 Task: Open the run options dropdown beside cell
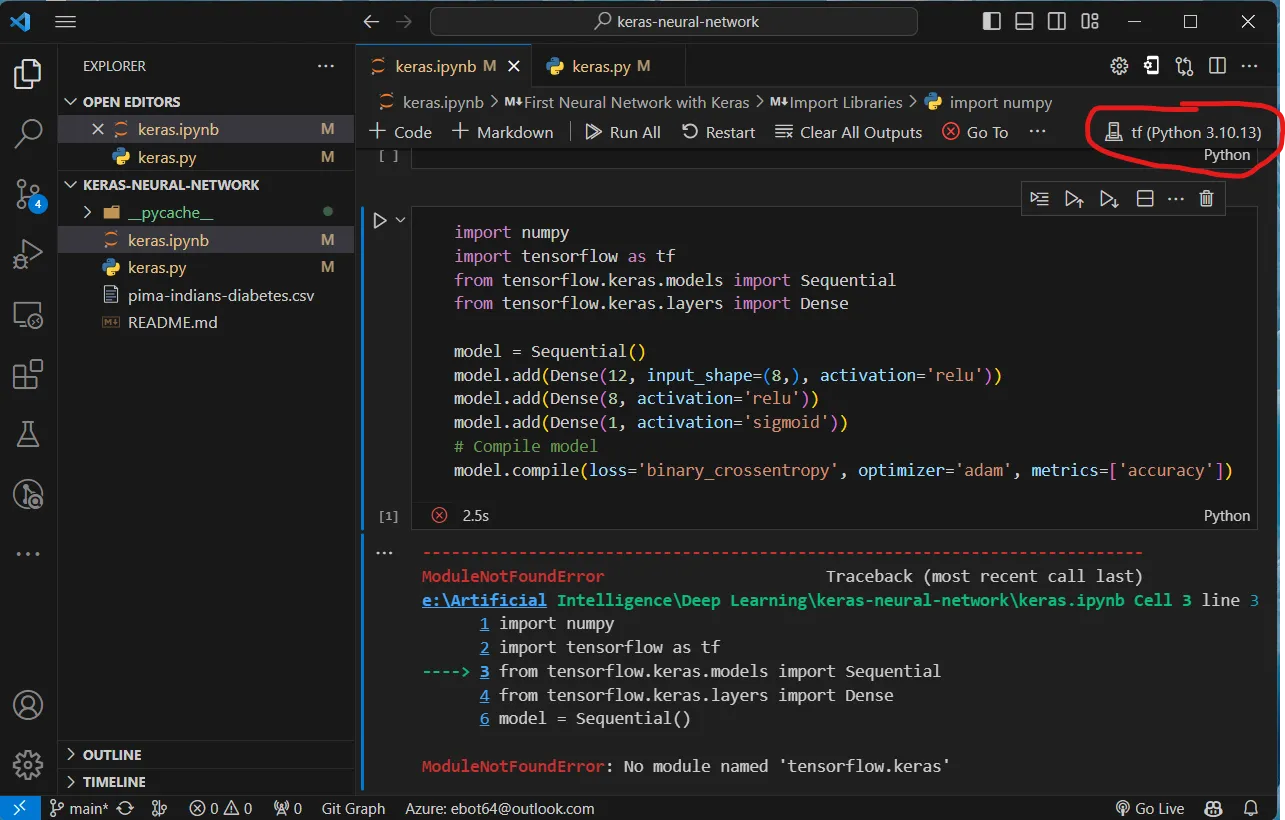pos(401,220)
